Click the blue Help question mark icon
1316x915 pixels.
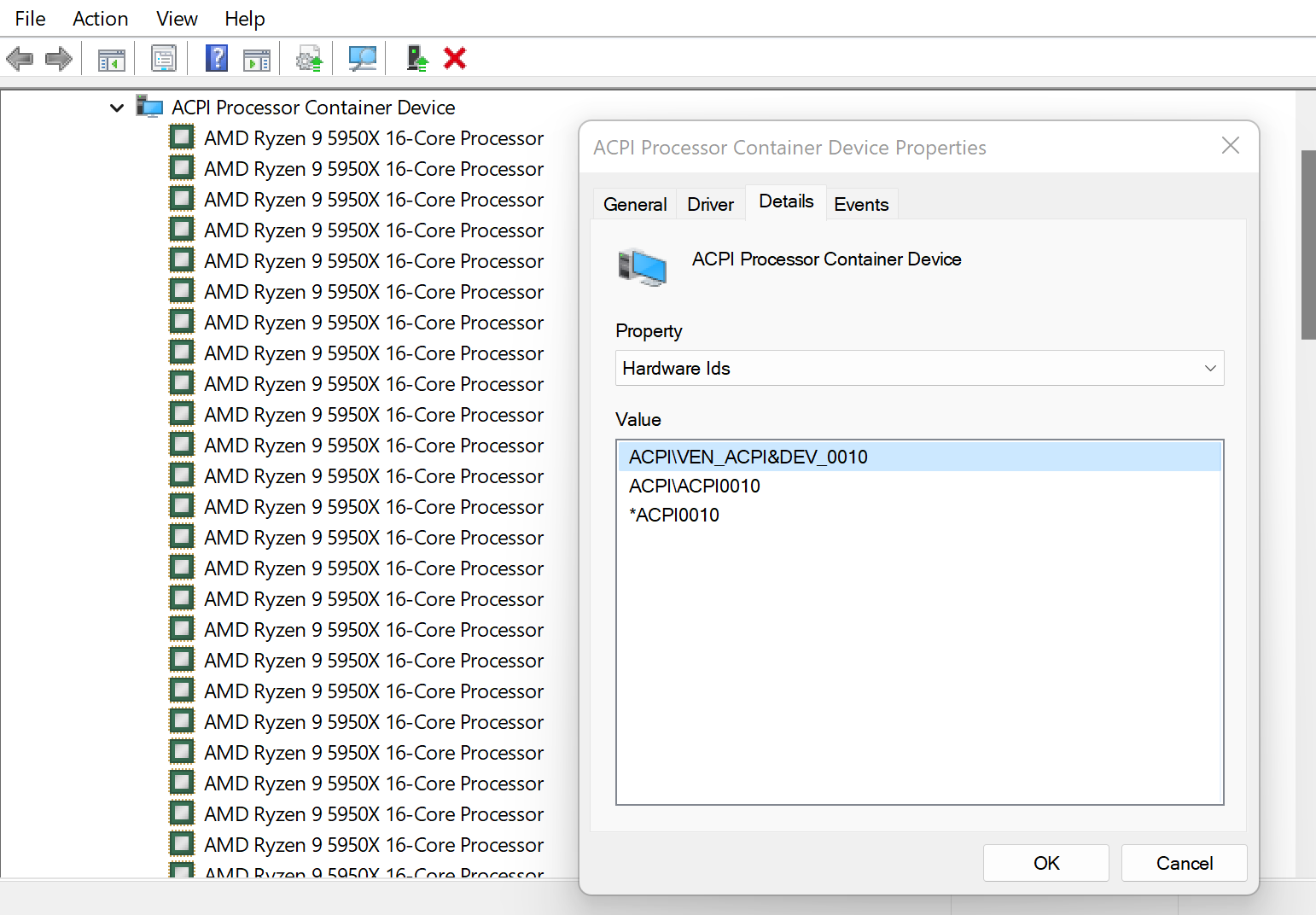pos(217,58)
